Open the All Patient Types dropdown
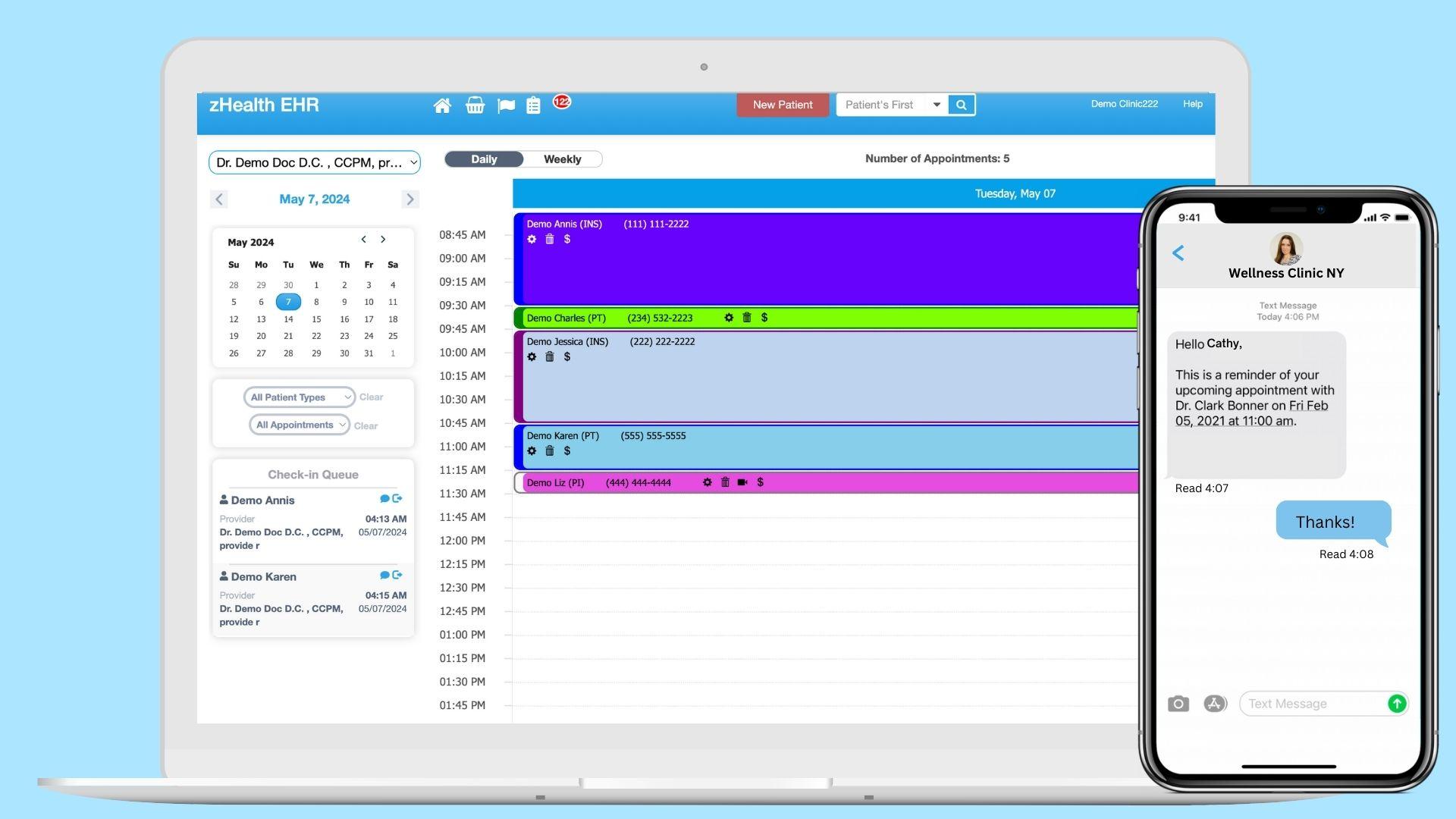 click(298, 397)
